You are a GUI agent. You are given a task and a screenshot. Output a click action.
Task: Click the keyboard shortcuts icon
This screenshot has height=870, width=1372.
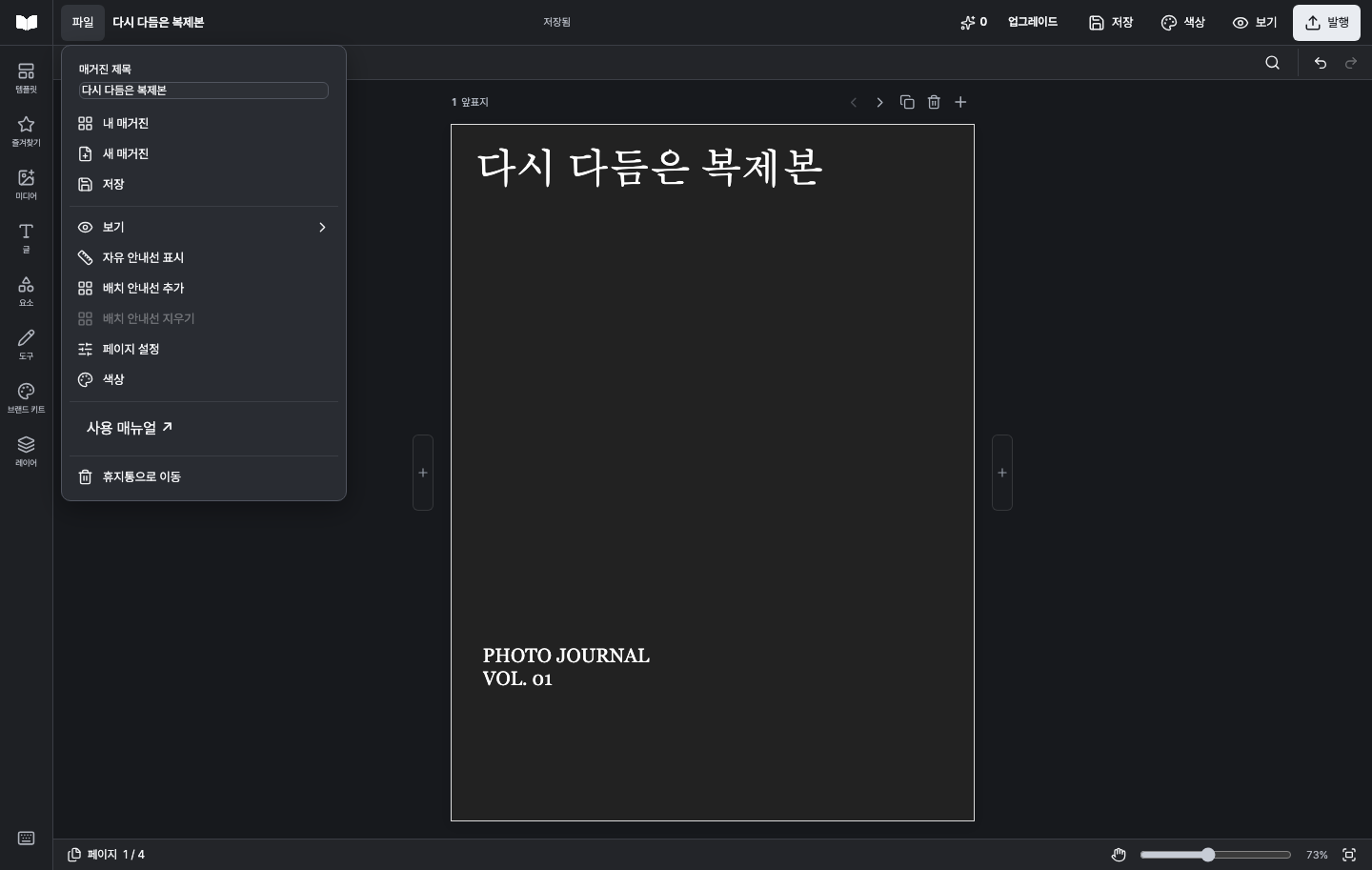tap(27, 839)
